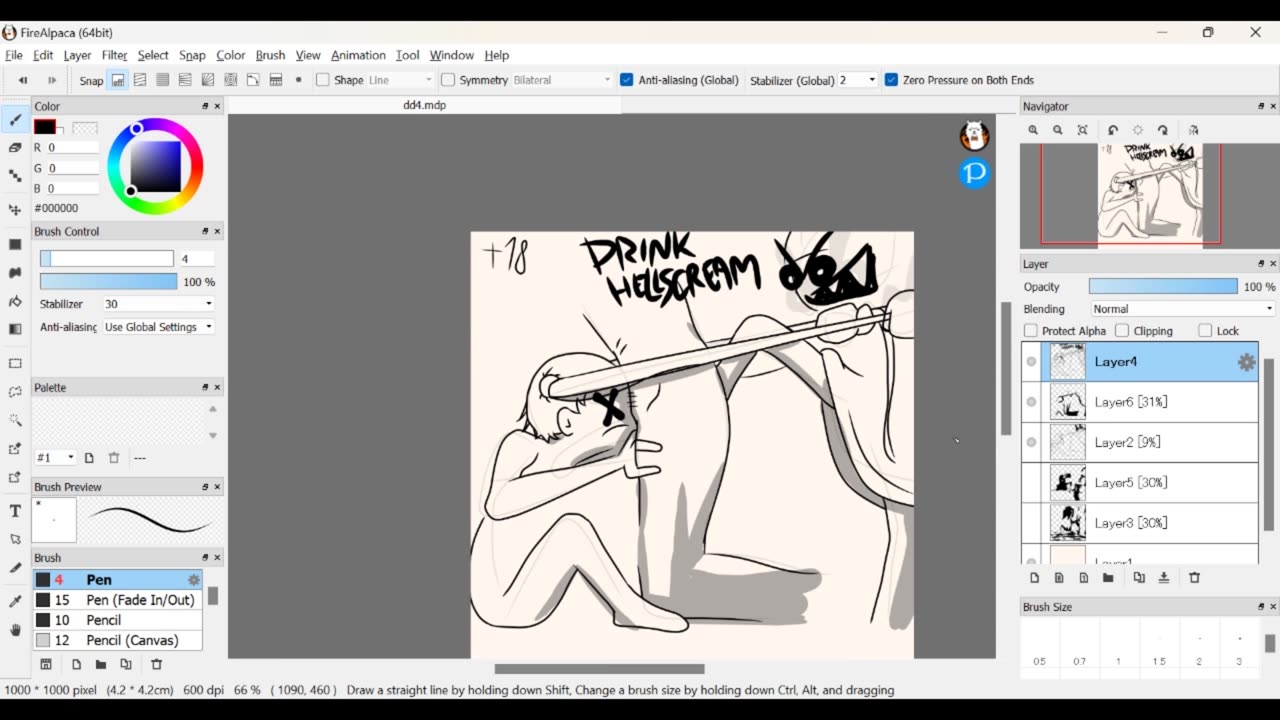Select the Text tool
The height and width of the screenshot is (720, 1280).
(15, 511)
